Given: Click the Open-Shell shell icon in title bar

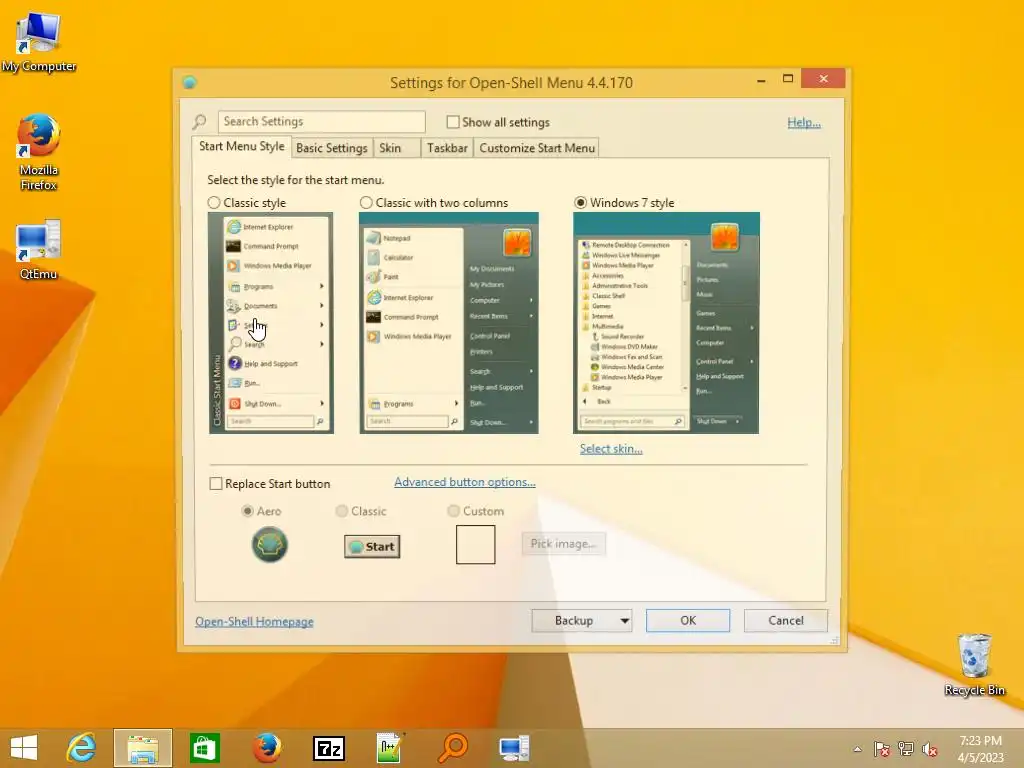Looking at the screenshot, I should point(190,82).
